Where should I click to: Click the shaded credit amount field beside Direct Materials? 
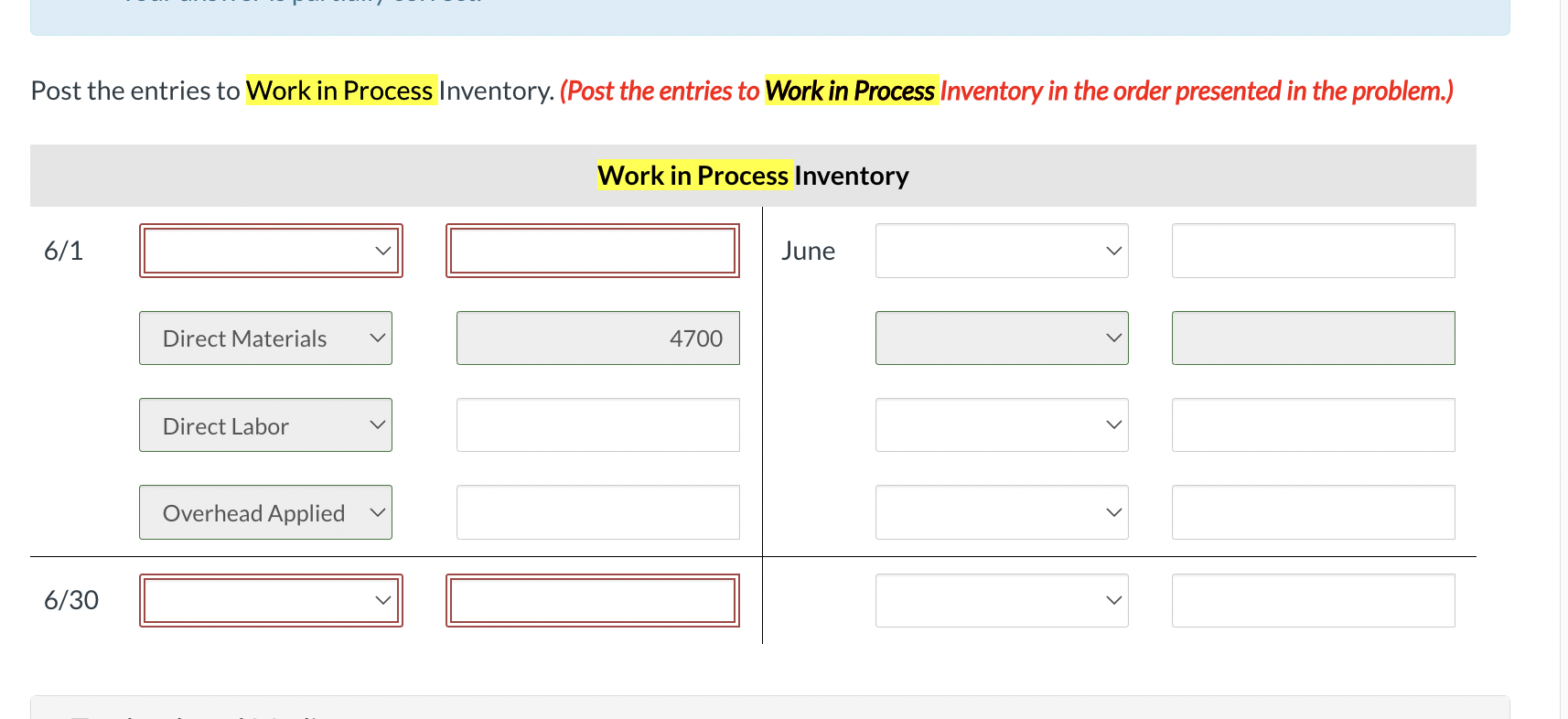coord(1313,338)
